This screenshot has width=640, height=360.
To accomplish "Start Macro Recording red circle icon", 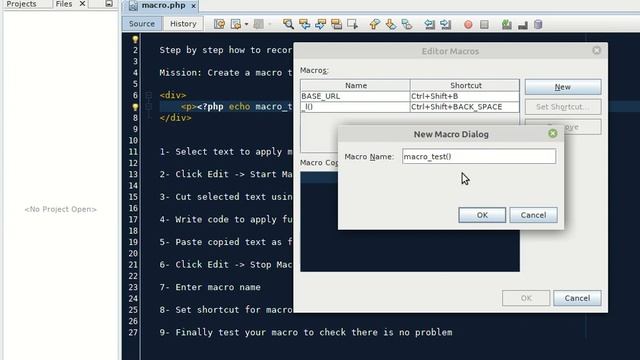I will [468, 25].
